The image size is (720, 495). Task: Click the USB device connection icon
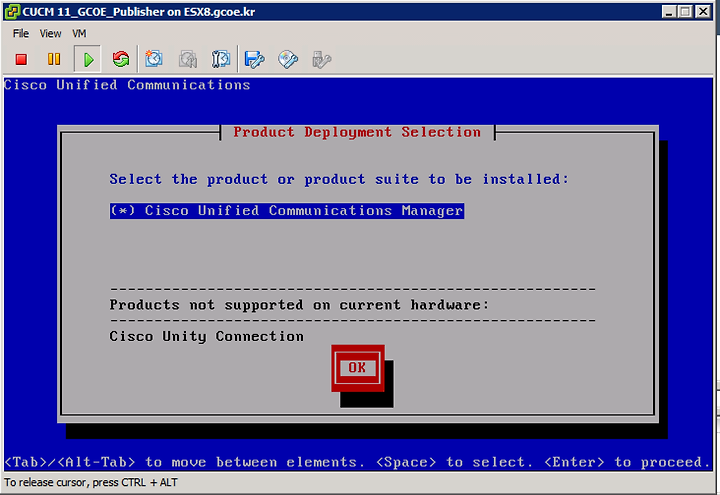(321, 59)
